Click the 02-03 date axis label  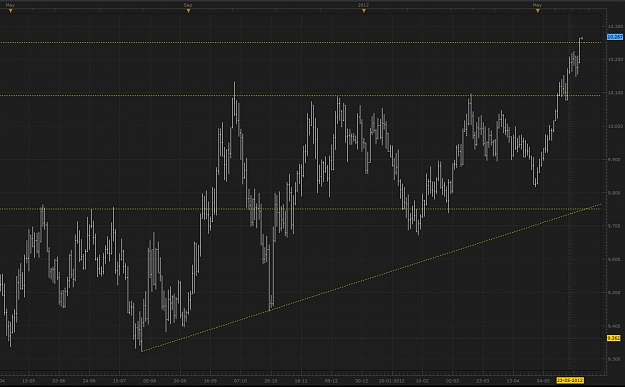(x=452, y=381)
